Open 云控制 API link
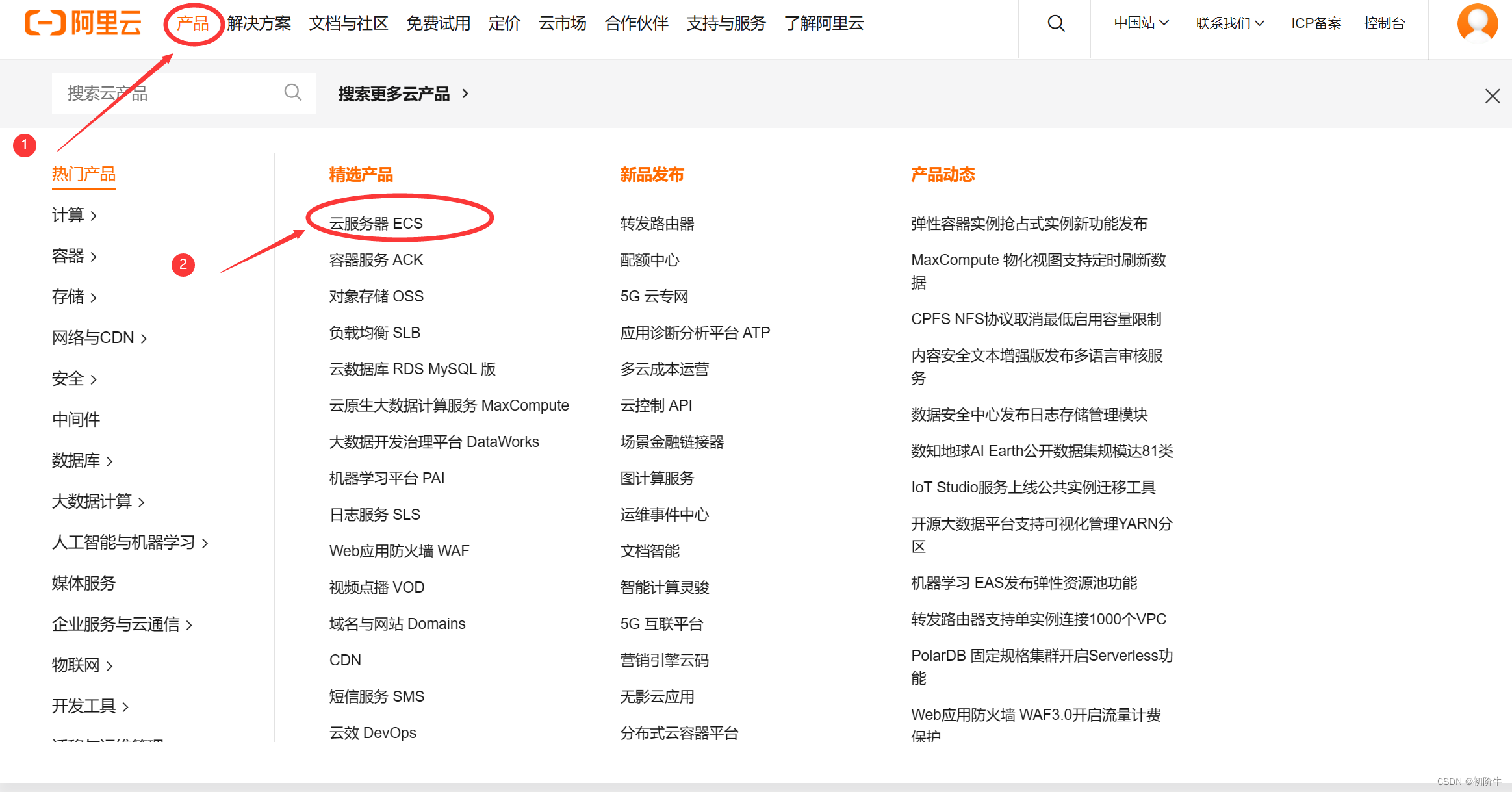The image size is (1512, 792). (656, 405)
